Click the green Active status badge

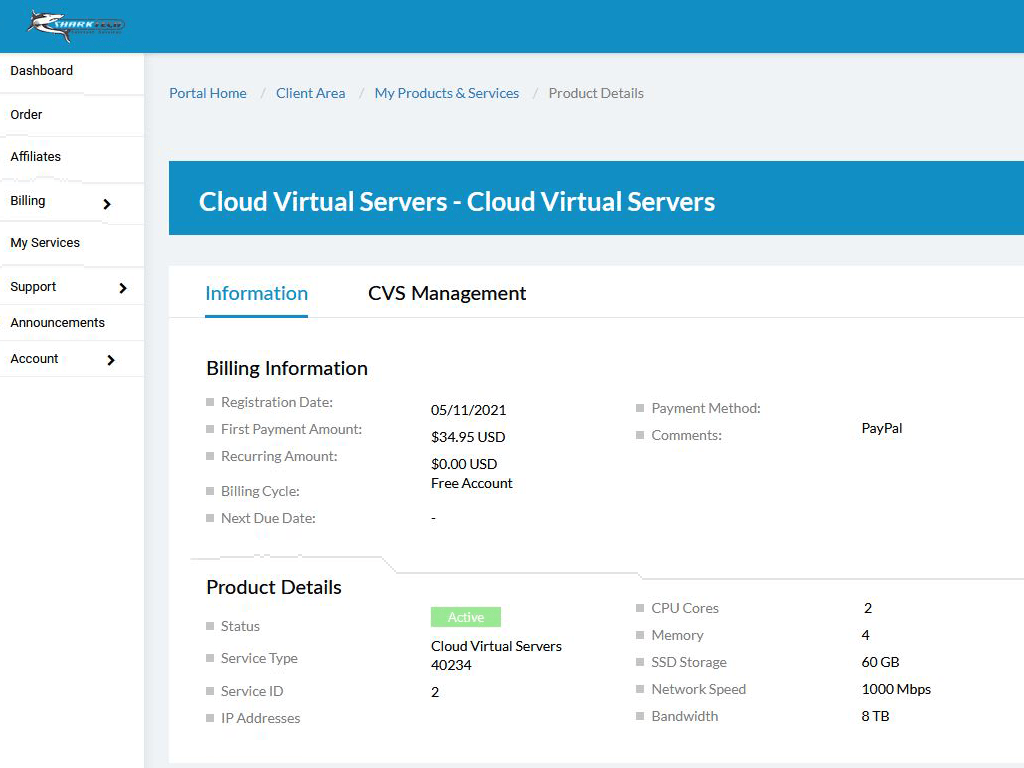point(466,617)
